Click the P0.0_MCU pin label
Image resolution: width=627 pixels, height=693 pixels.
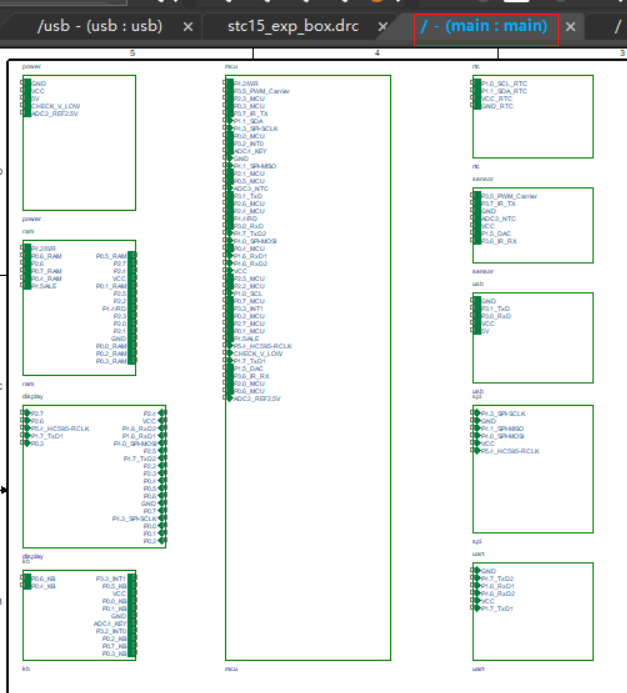[x=250, y=136]
